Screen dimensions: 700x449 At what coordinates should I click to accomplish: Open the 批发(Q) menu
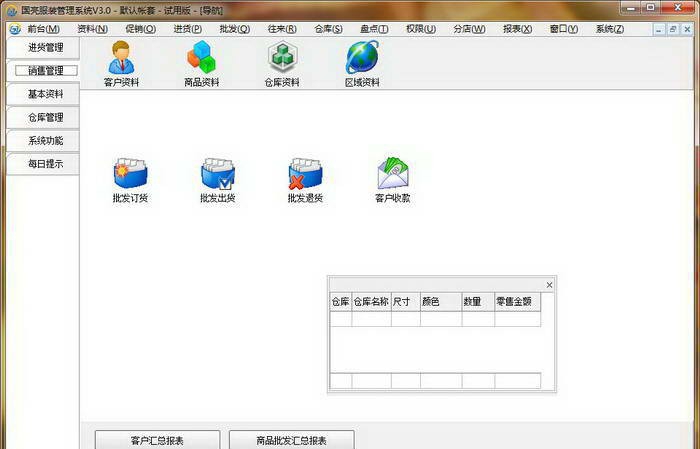(x=234, y=29)
